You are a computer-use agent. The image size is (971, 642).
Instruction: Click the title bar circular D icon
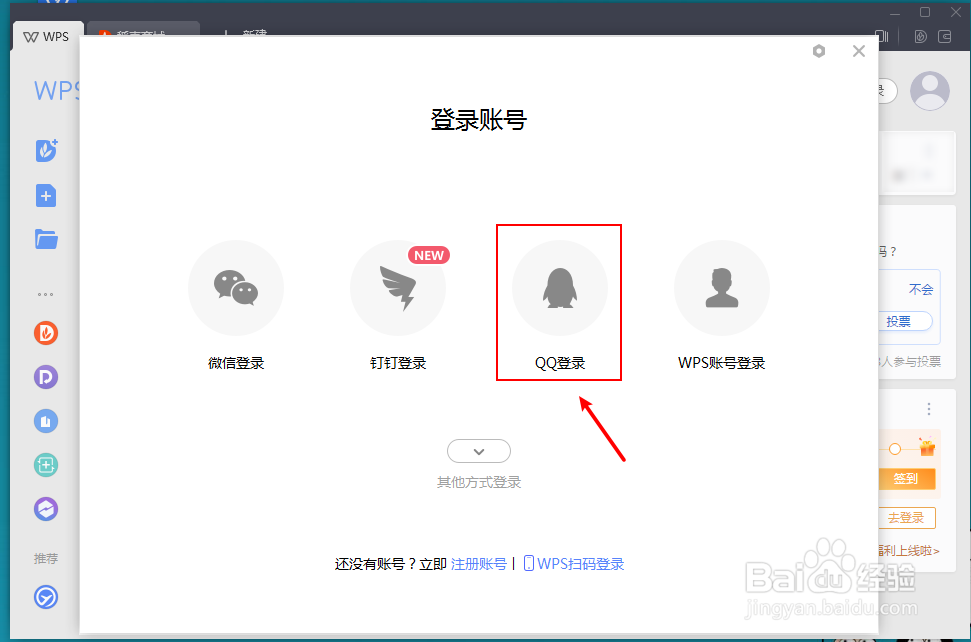921,37
